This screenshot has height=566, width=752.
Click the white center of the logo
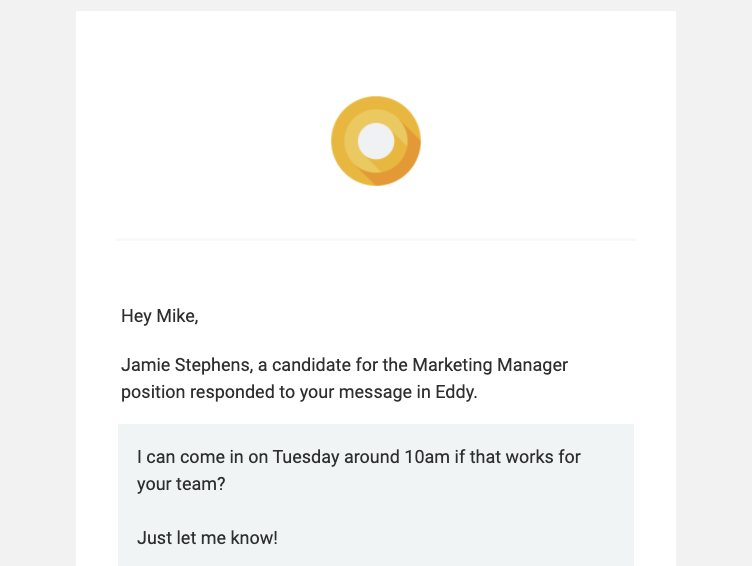pos(376,141)
